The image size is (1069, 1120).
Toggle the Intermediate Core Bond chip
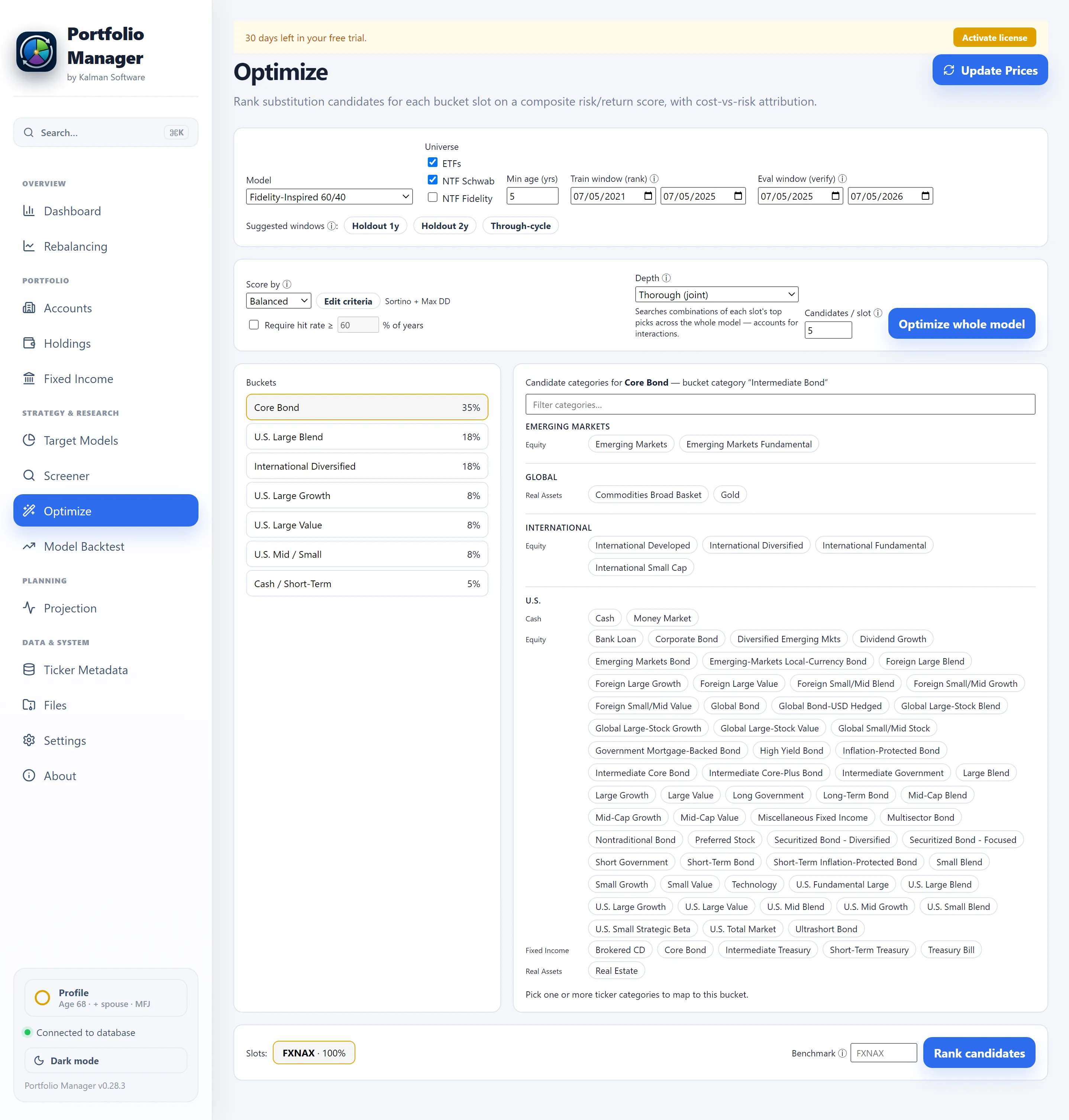click(642, 773)
